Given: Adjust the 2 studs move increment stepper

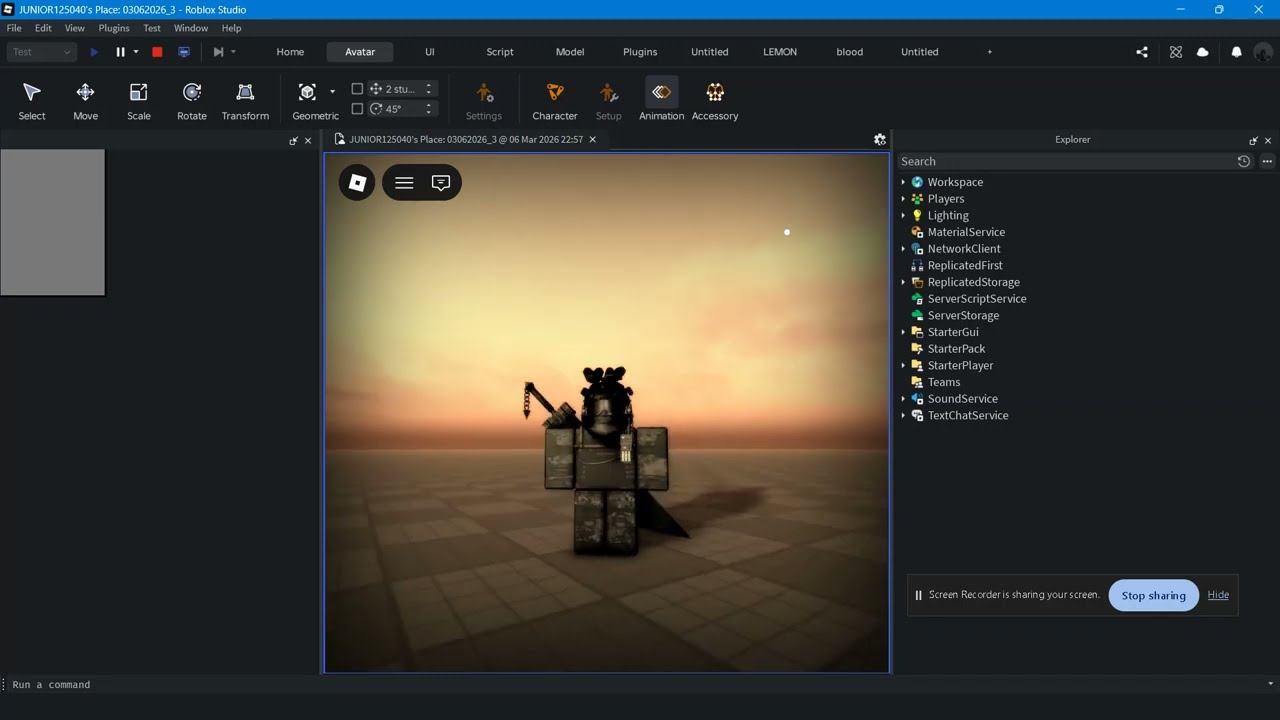Looking at the screenshot, I should [x=429, y=89].
